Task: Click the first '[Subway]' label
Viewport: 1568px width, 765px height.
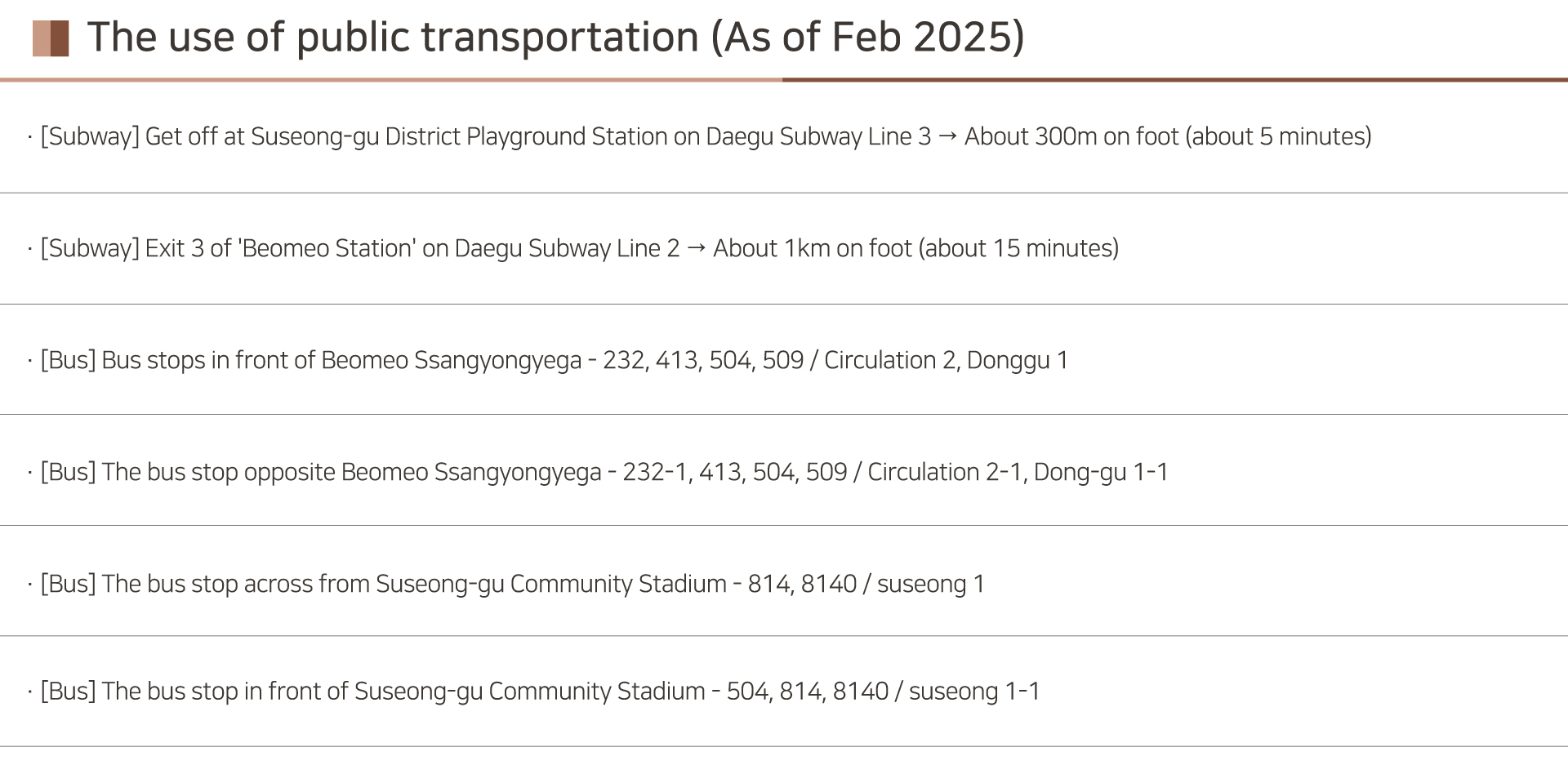Action: pyautogui.click(x=90, y=136)
